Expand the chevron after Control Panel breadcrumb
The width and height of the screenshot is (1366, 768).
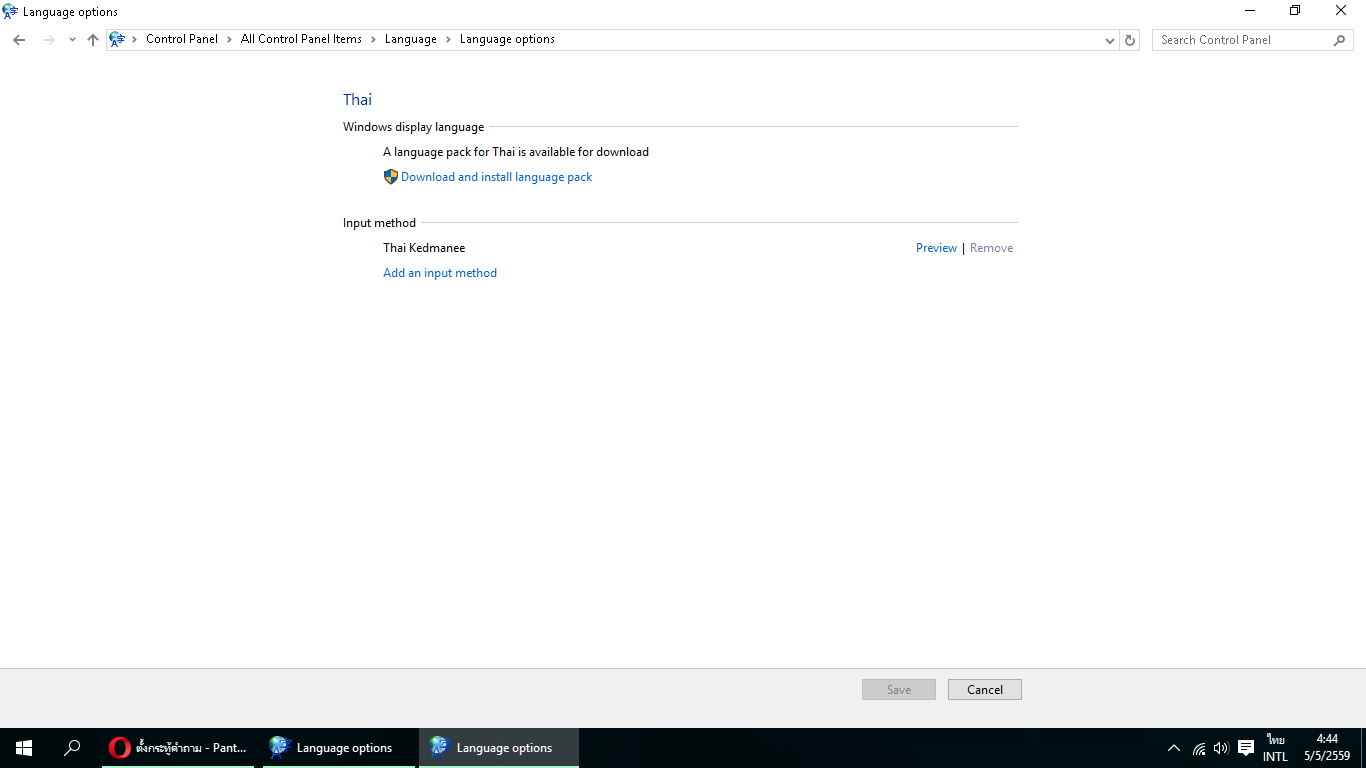(229, 40)
